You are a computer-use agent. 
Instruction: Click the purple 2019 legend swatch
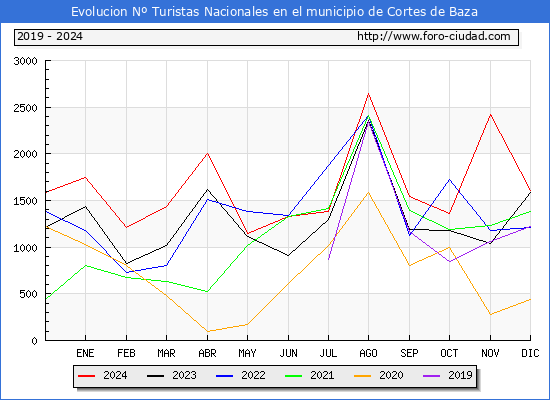pos(431,376)
